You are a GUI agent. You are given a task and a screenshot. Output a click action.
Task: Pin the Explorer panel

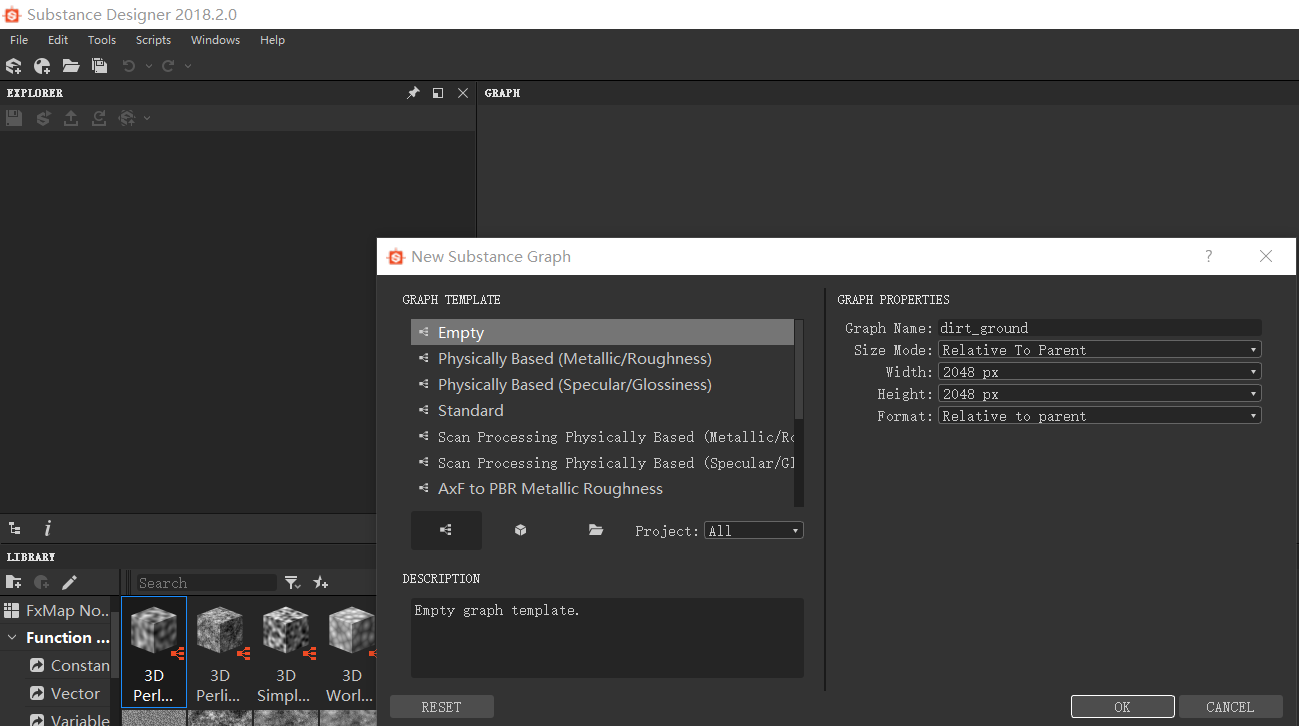click(x=413, y=93)
